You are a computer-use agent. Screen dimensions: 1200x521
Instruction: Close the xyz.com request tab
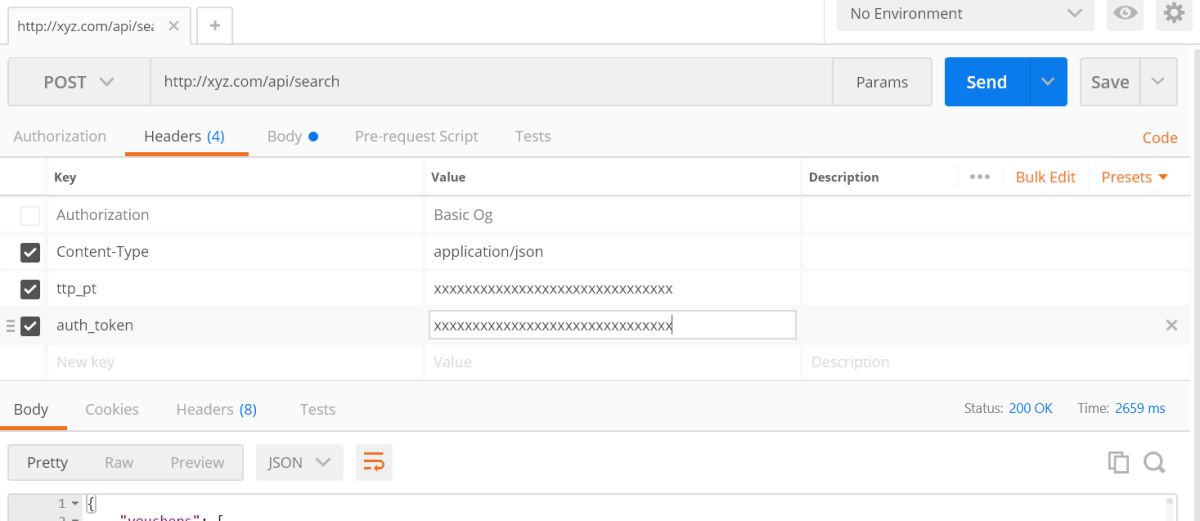(173, 26)
